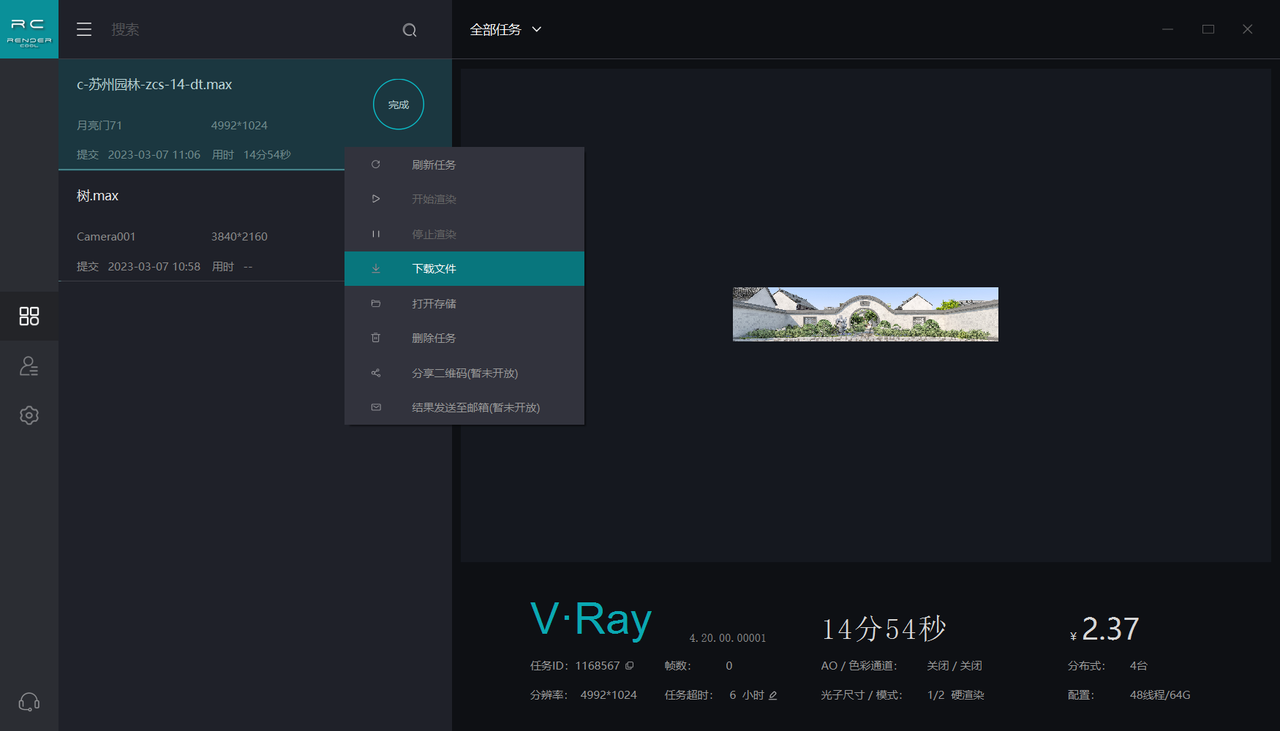Choose 打开存储 from context menu
Screen dimensions: 1280x731
(x=464, y=304)
